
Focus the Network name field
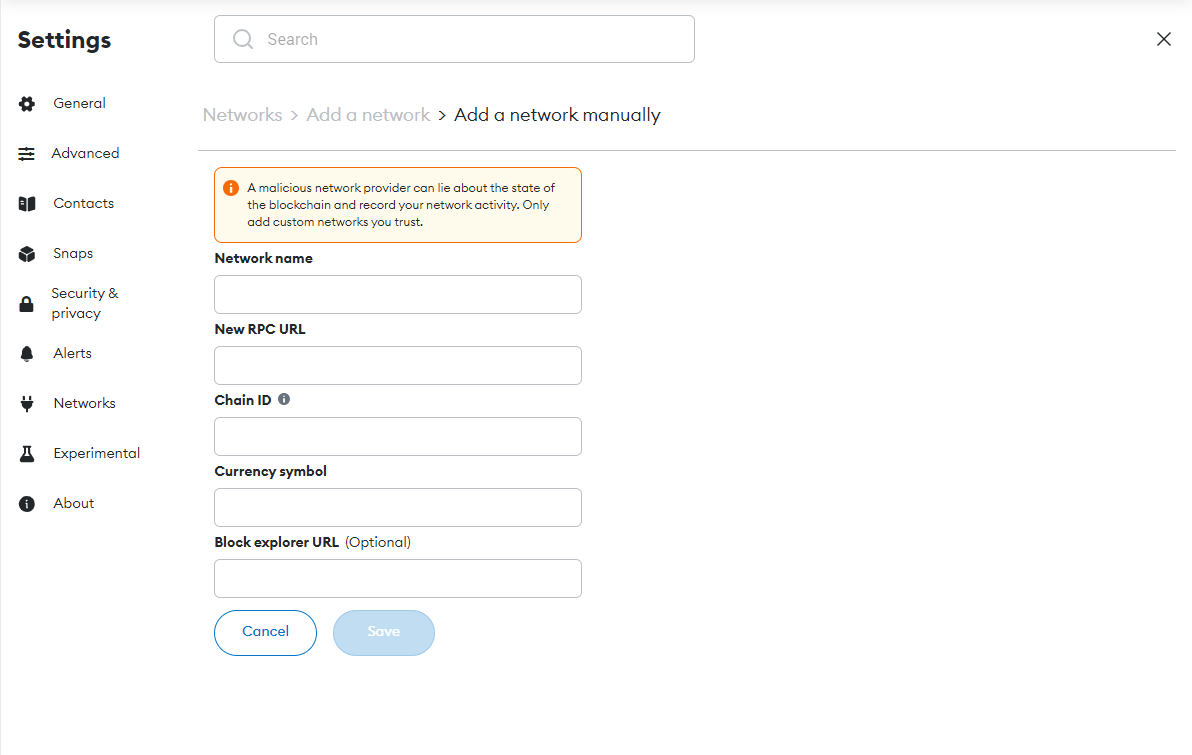click(398, 295)
